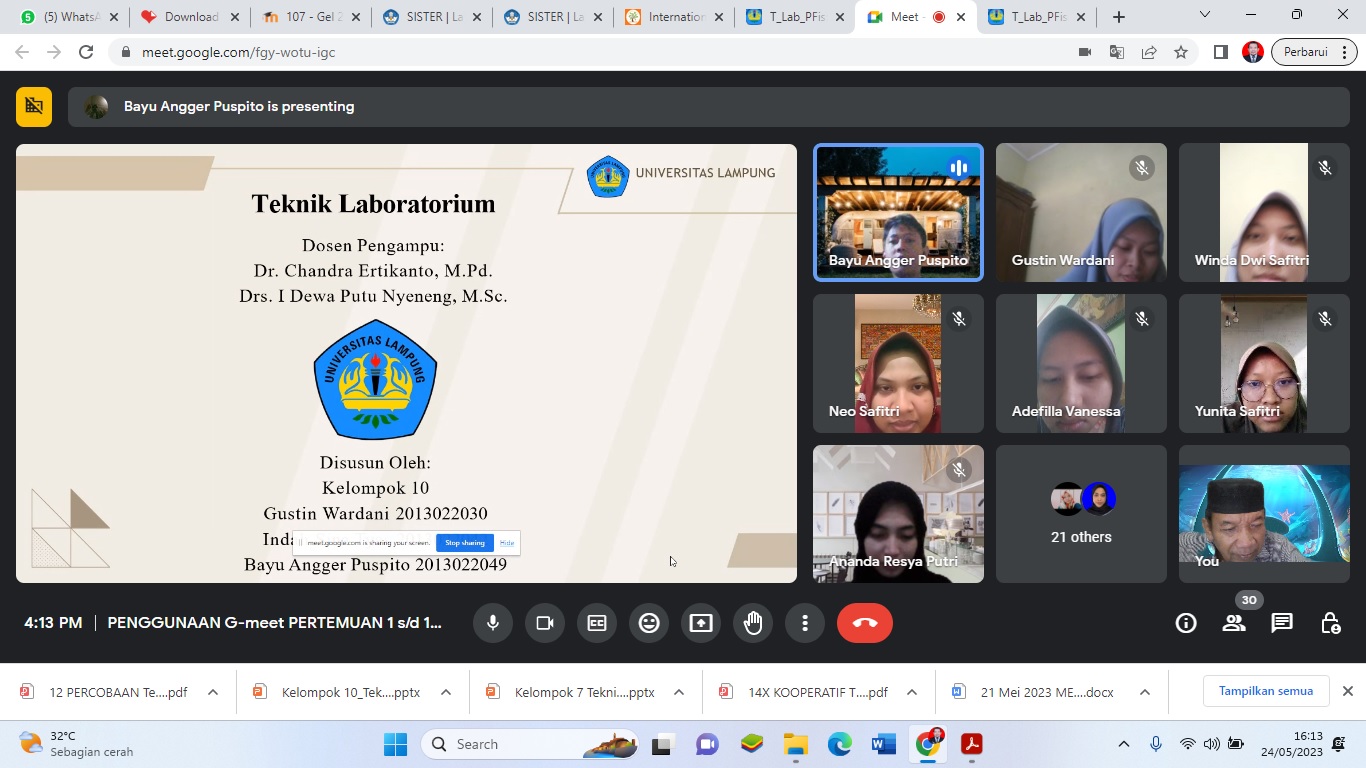Toggle closed captions

pos(597,623)
